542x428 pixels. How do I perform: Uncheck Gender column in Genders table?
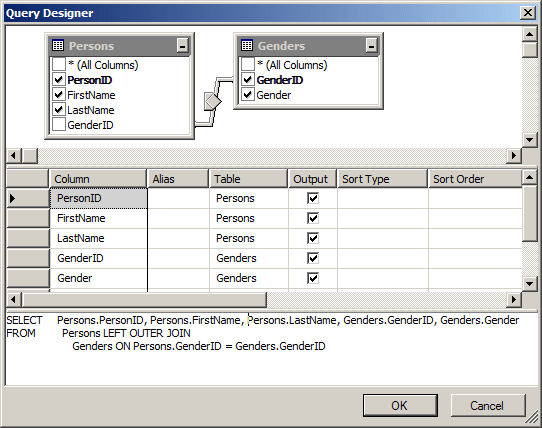point(247,95)
